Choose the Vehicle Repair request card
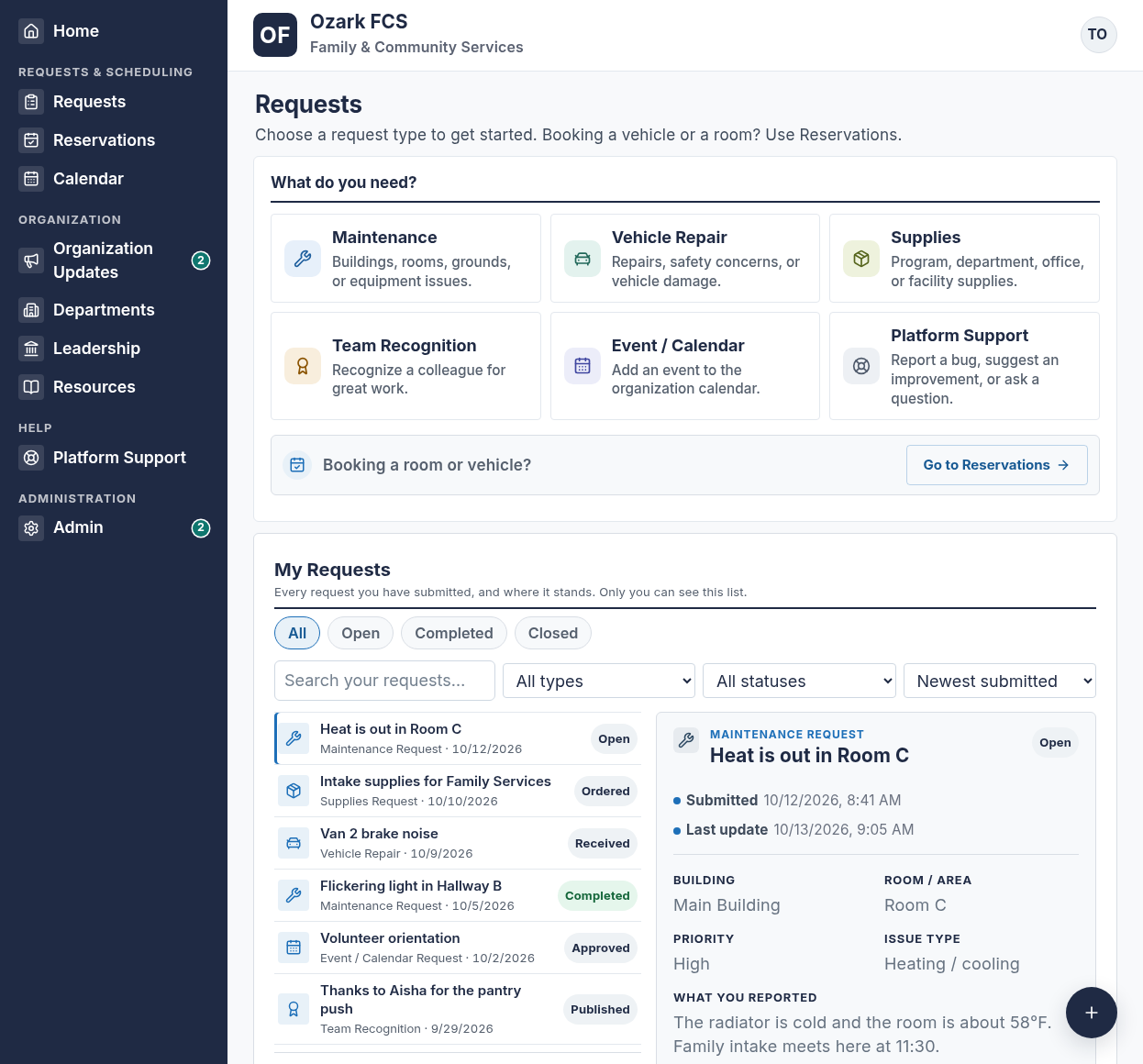The image size is (1143, 1064). point(685,259)
